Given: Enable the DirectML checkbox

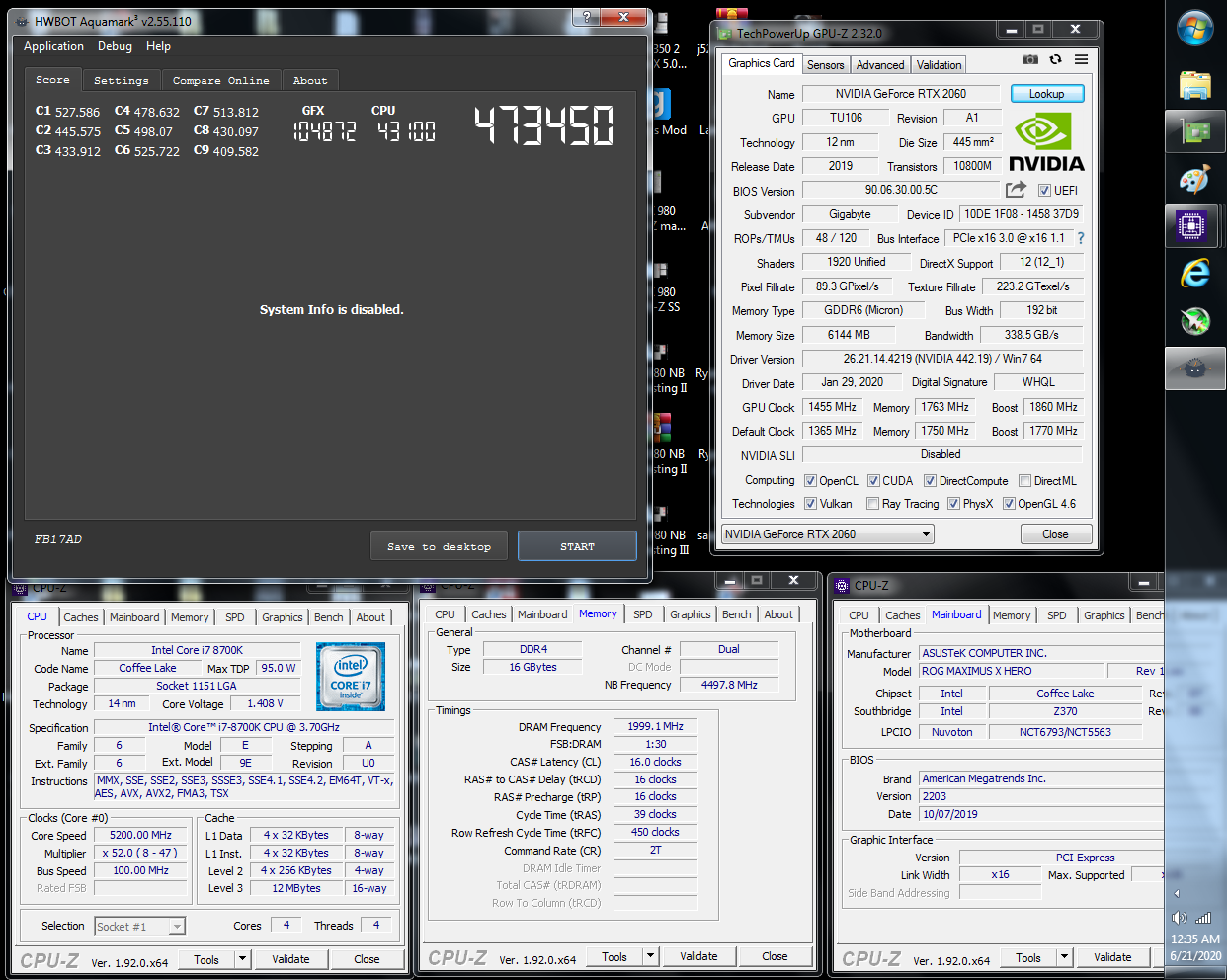Looking at the screenshot, I should [x=1024, y=481].
